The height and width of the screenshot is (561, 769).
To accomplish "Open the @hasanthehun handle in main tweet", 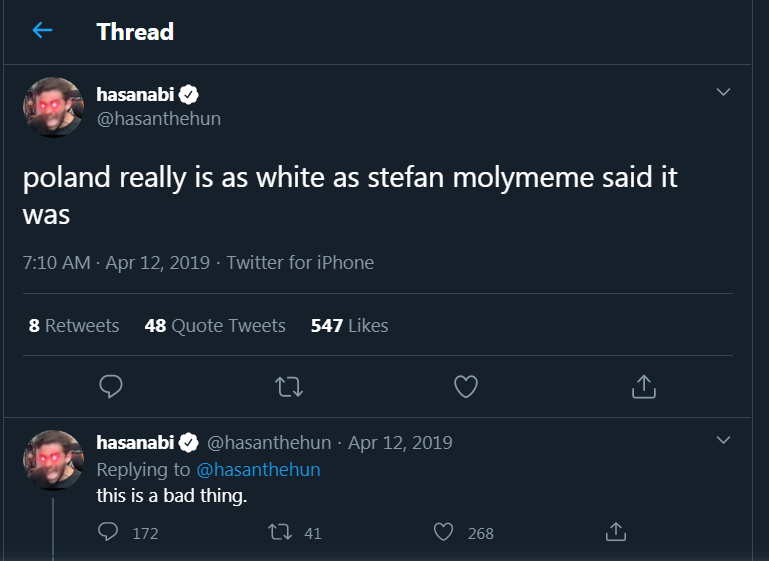I will [x=158, y=119].
